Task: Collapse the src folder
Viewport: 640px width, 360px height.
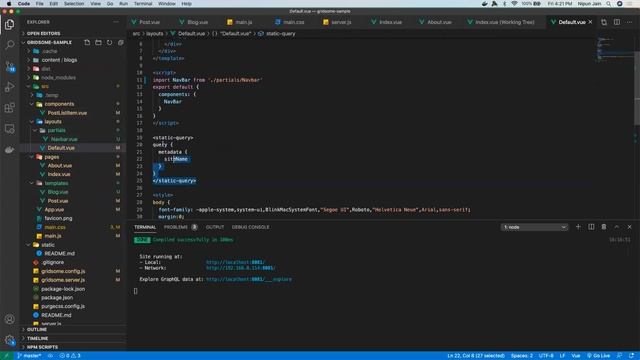Action: coord(45,87)
